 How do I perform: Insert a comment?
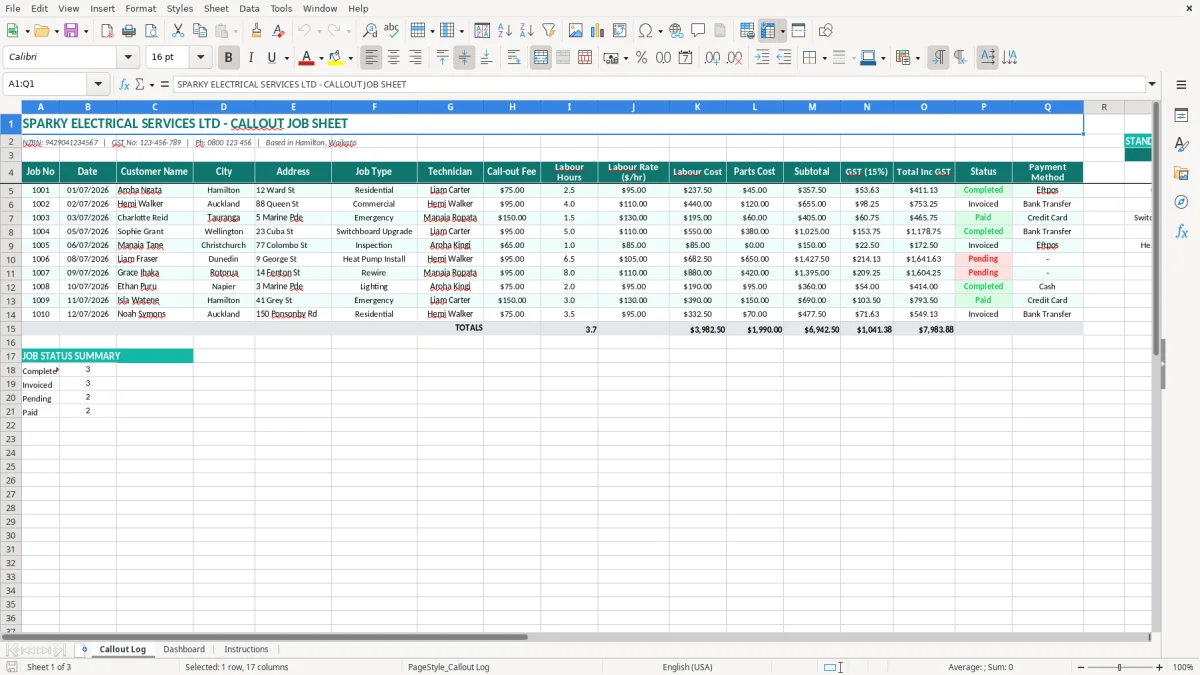698,31
